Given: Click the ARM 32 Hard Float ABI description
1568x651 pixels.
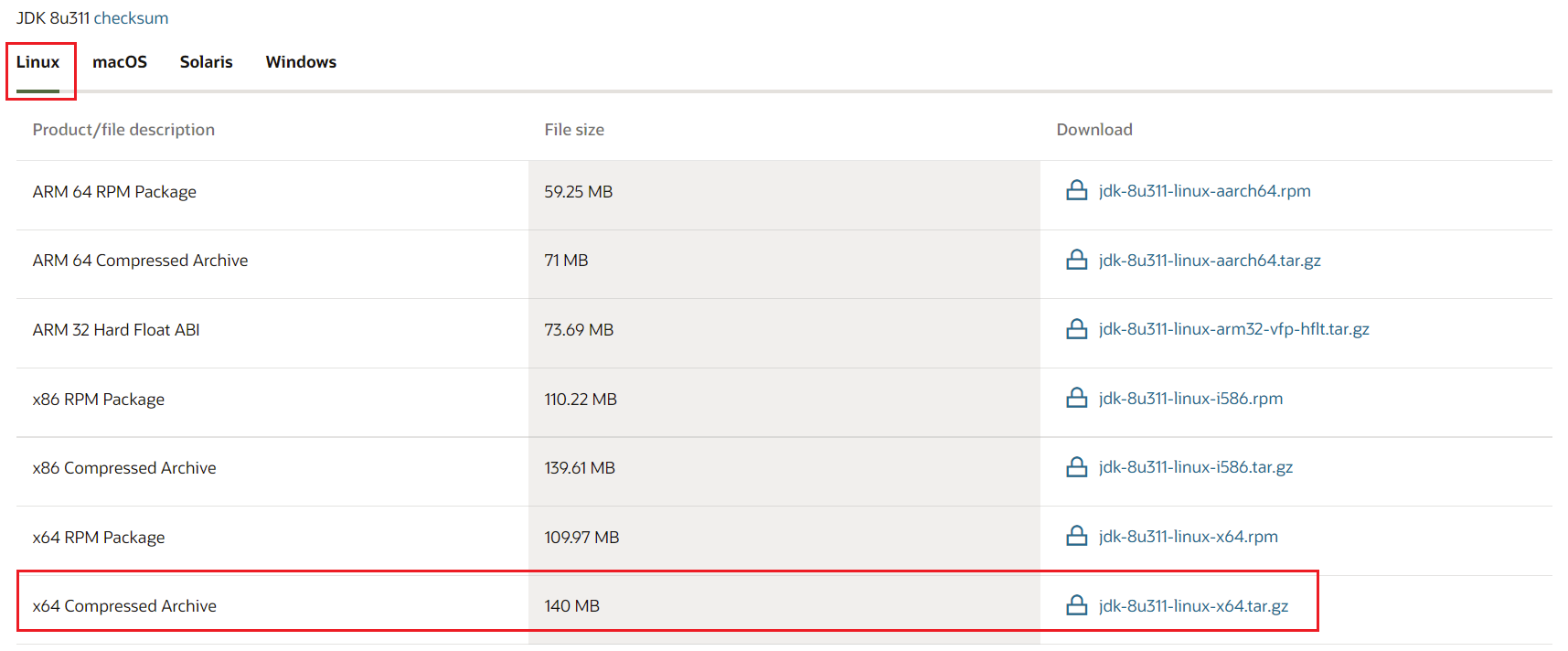Looking at the screenshot, I should click(116, 330).
